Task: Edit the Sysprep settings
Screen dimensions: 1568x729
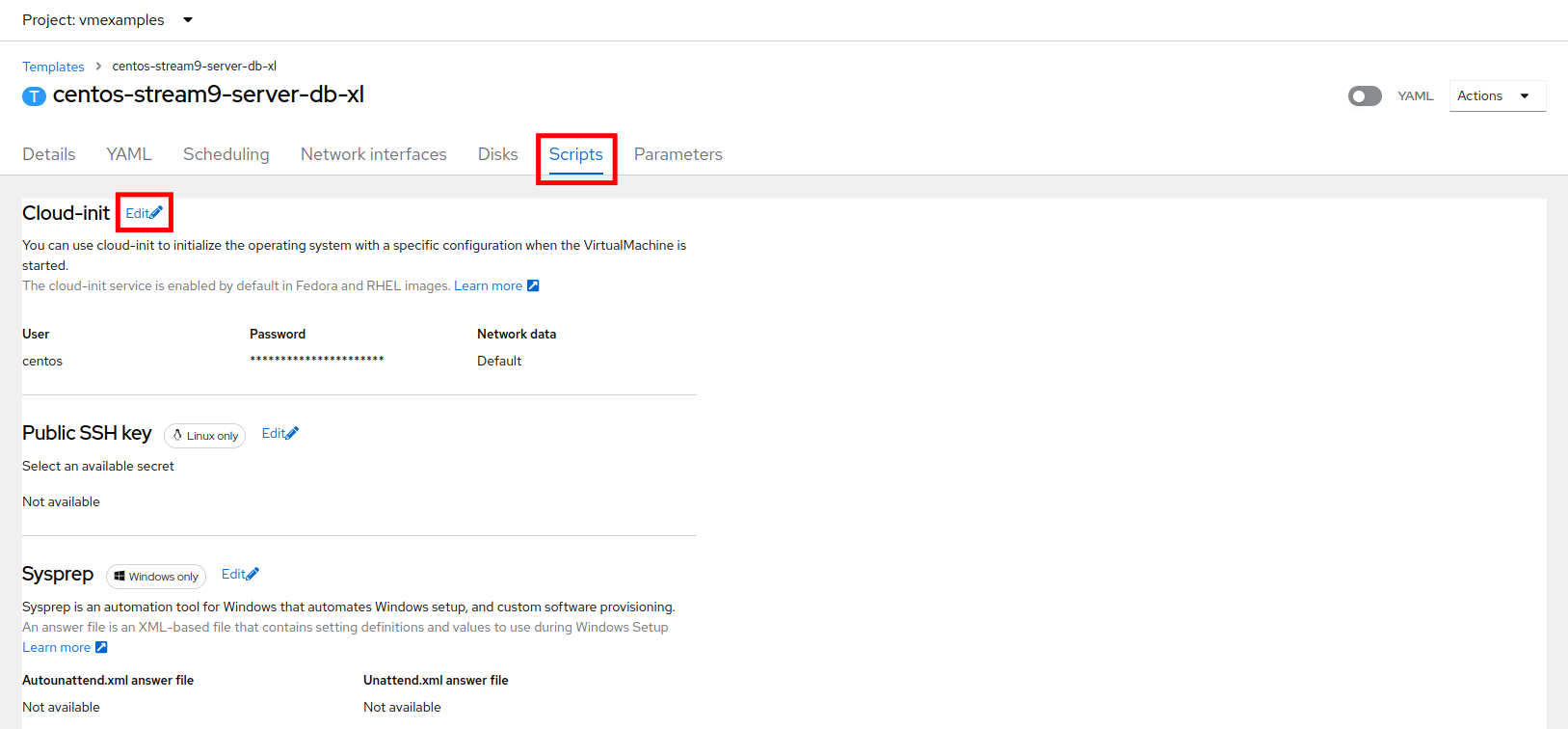Action: 240,575
